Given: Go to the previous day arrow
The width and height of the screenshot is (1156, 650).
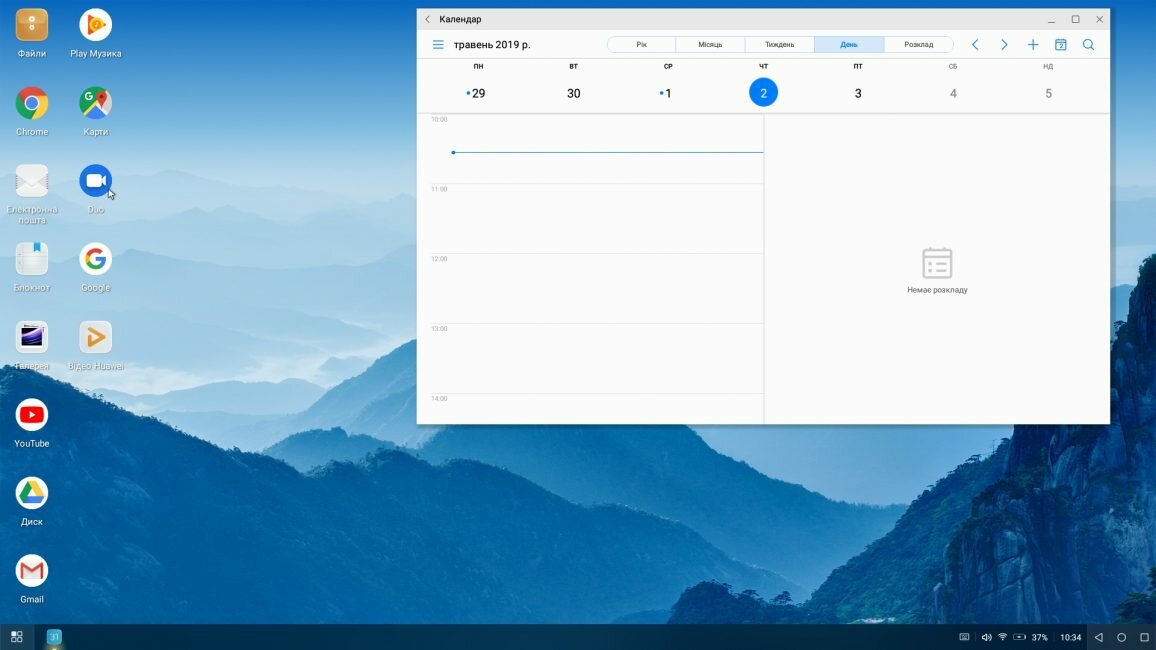Looking at the screenshot, I should (x=975, y=45).
